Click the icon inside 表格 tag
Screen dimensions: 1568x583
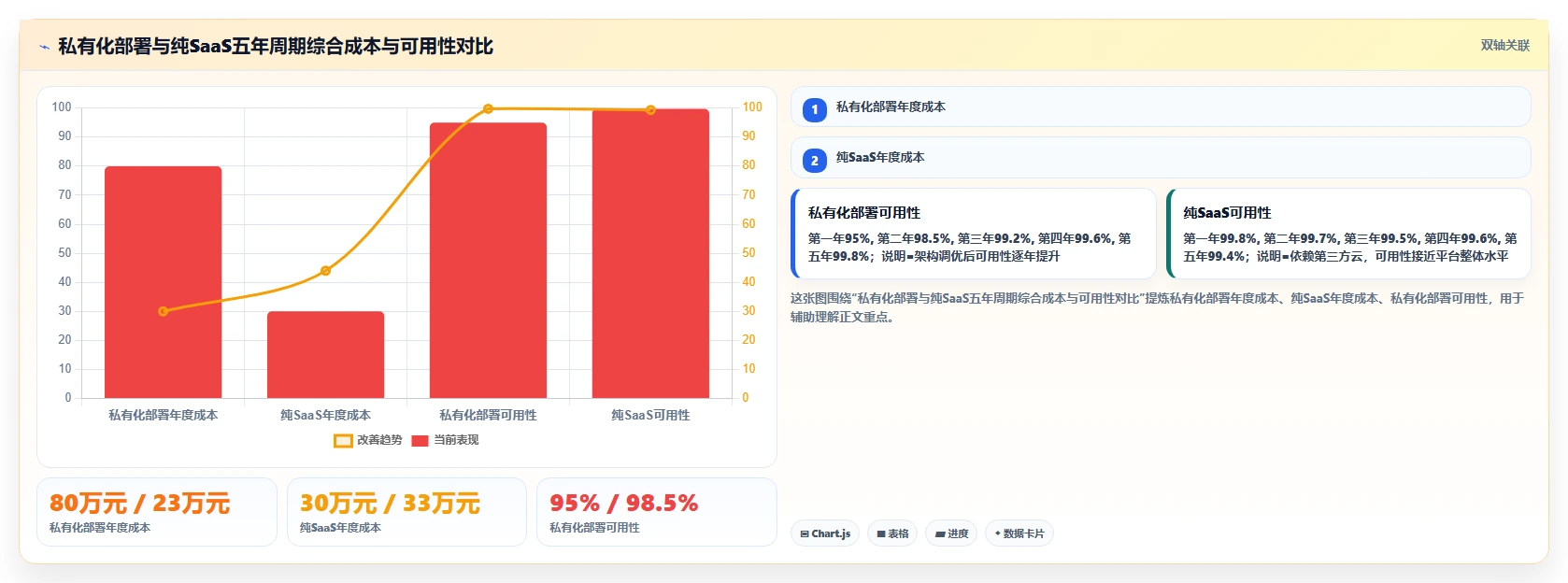click(x=881, y=534)
